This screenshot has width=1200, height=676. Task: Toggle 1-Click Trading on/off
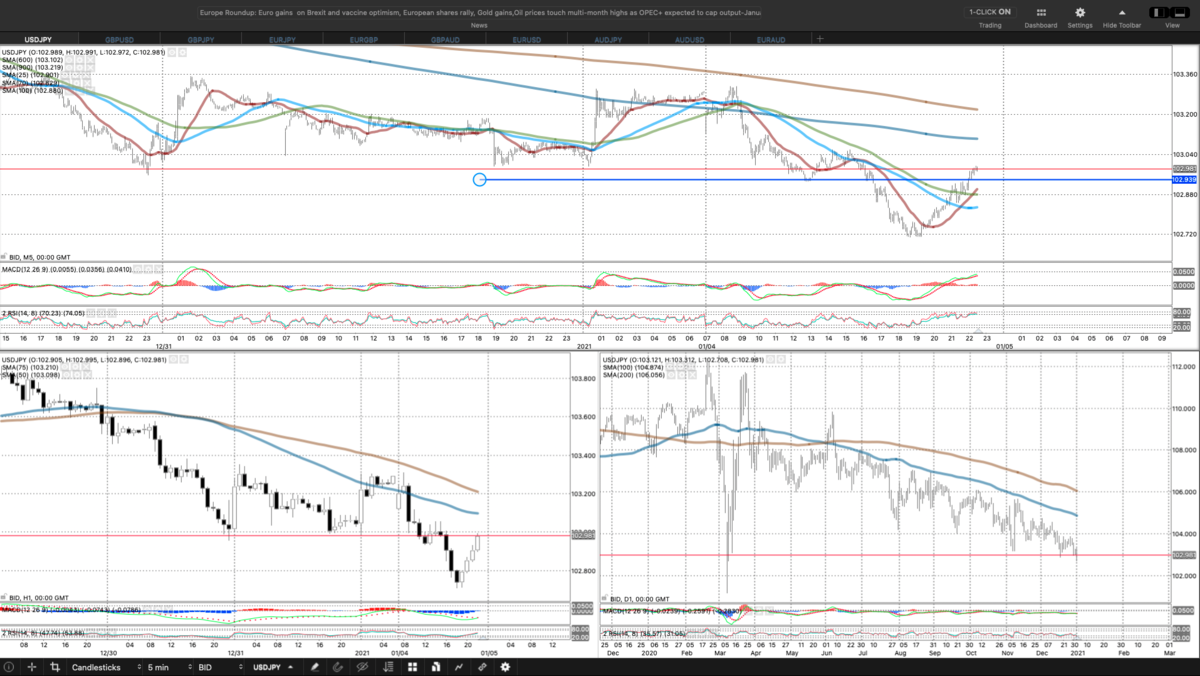[990, 12]
